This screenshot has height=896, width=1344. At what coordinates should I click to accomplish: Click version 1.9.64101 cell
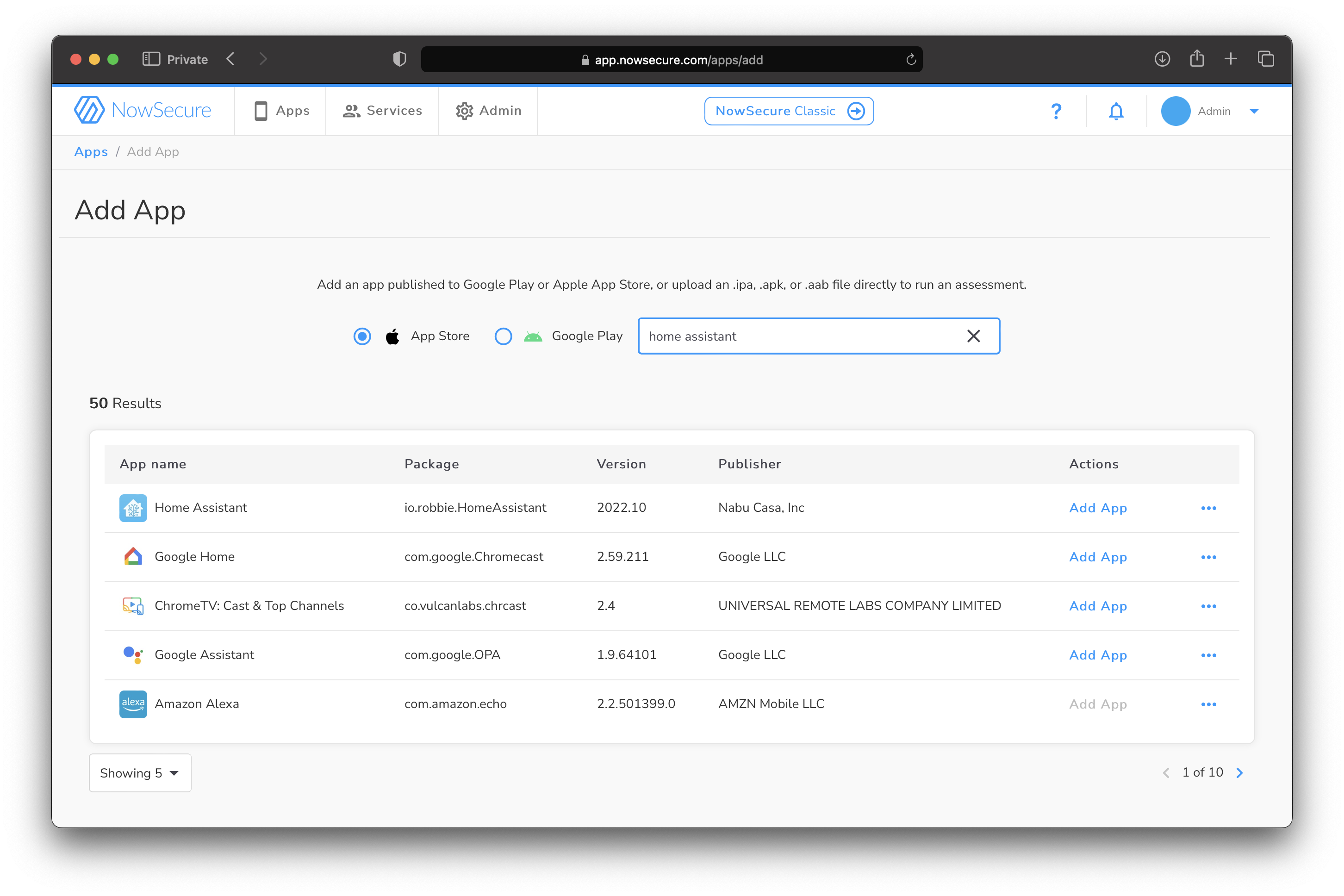point(626,655)
